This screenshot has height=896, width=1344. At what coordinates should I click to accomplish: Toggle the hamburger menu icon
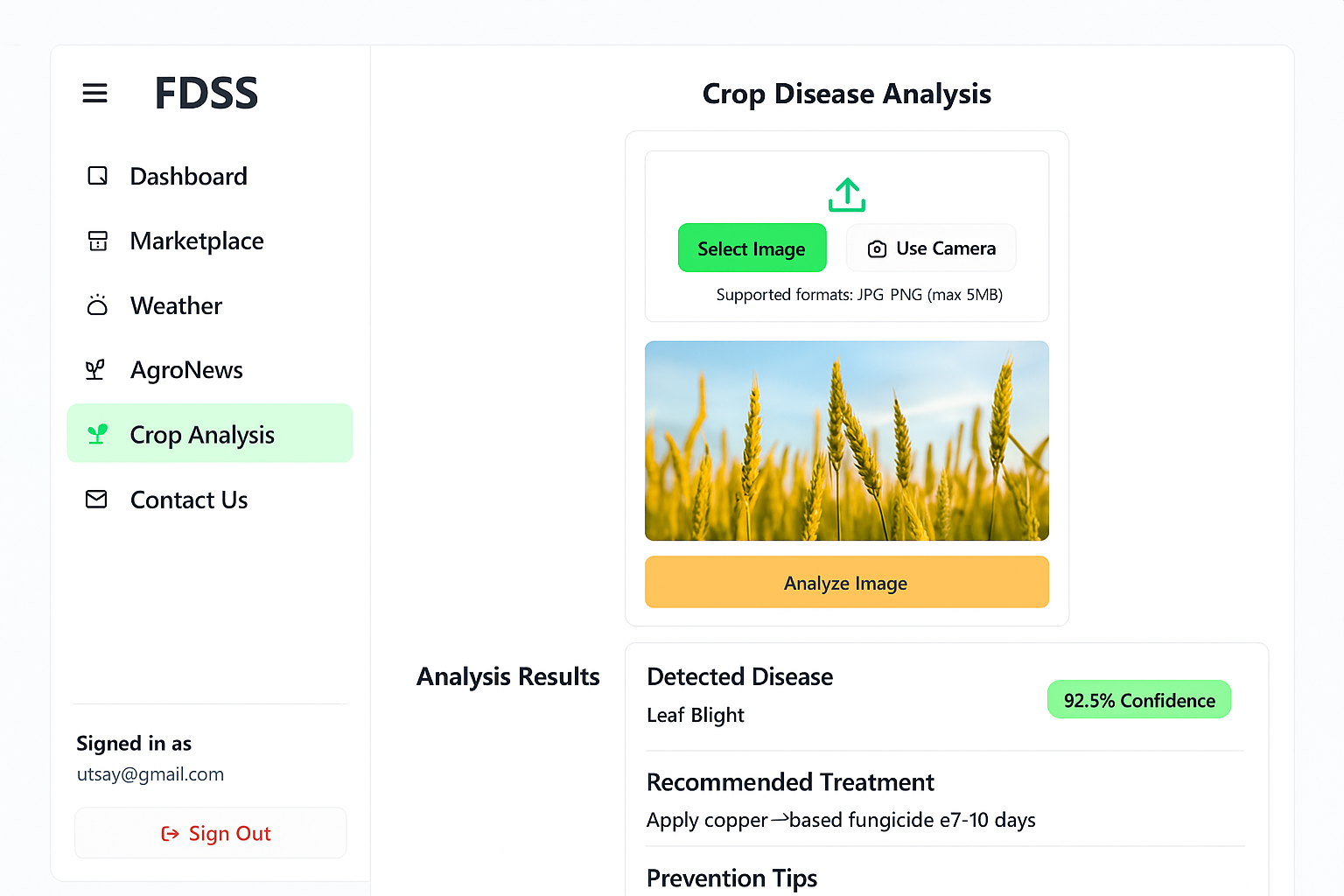point(94,93)
